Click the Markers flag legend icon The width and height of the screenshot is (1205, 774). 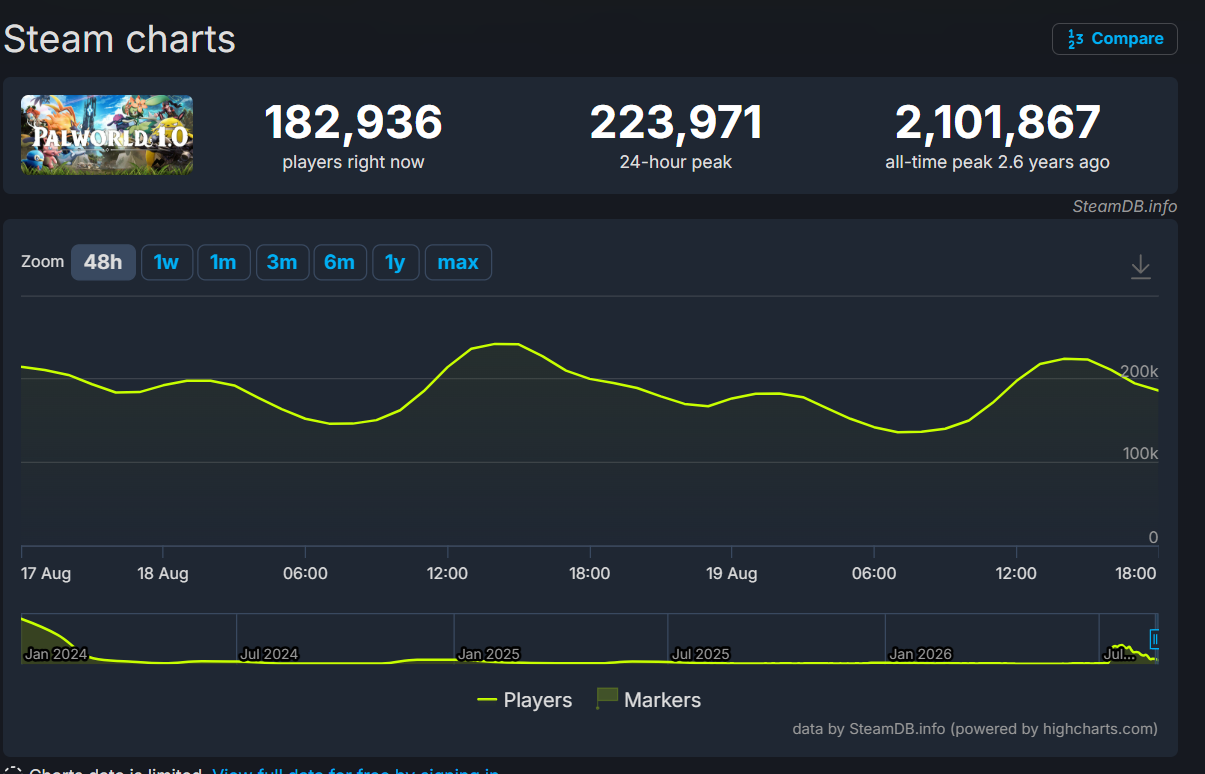pos(606,699)
